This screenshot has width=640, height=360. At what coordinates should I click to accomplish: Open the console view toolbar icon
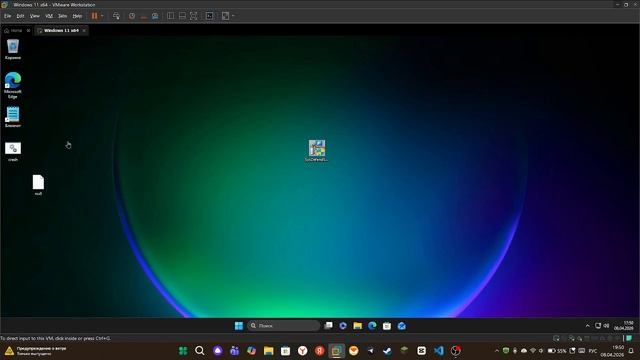pos(209,16)
